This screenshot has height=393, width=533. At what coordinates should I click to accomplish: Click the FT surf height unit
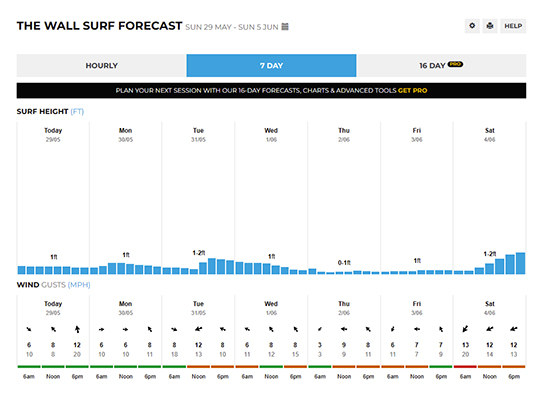point(77,112)
